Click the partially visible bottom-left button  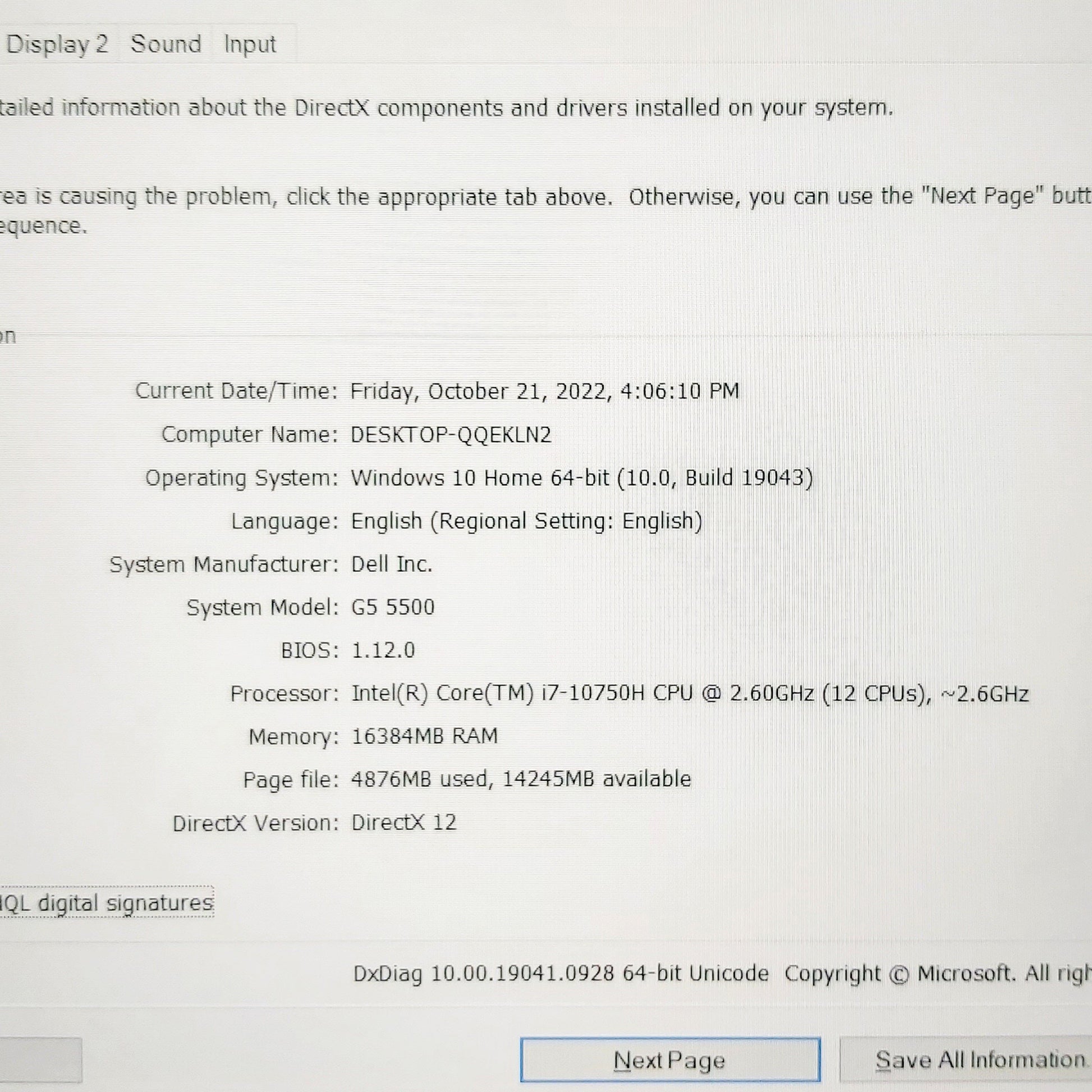pos(40,1060)
